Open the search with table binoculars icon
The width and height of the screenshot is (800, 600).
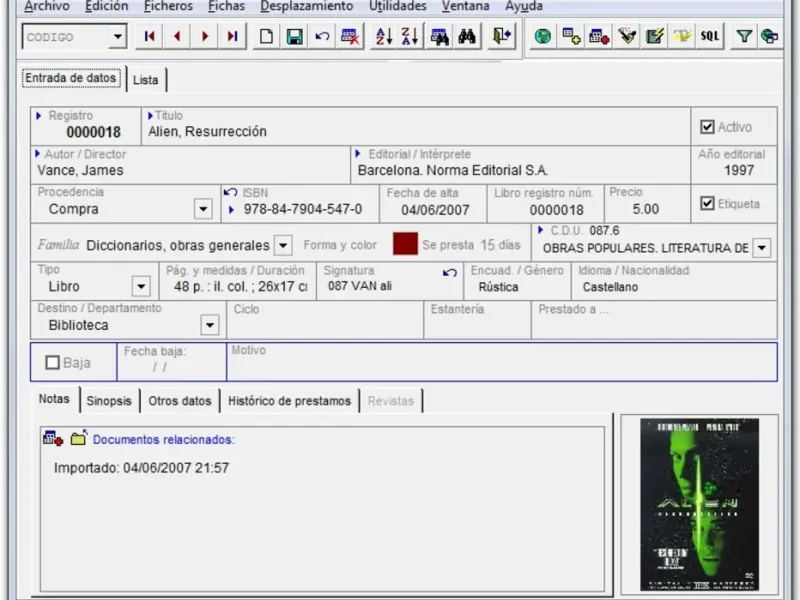coord(439,36)
